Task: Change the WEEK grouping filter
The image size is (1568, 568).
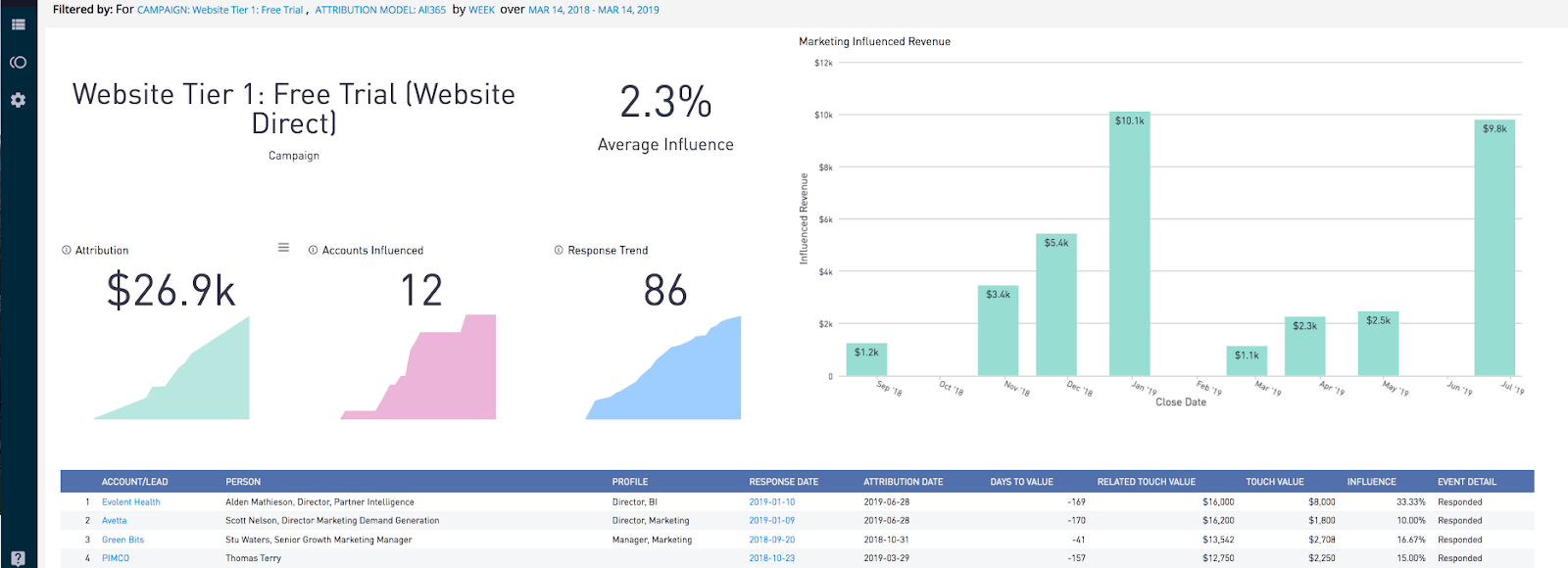Action: click(x=481, y=10)
